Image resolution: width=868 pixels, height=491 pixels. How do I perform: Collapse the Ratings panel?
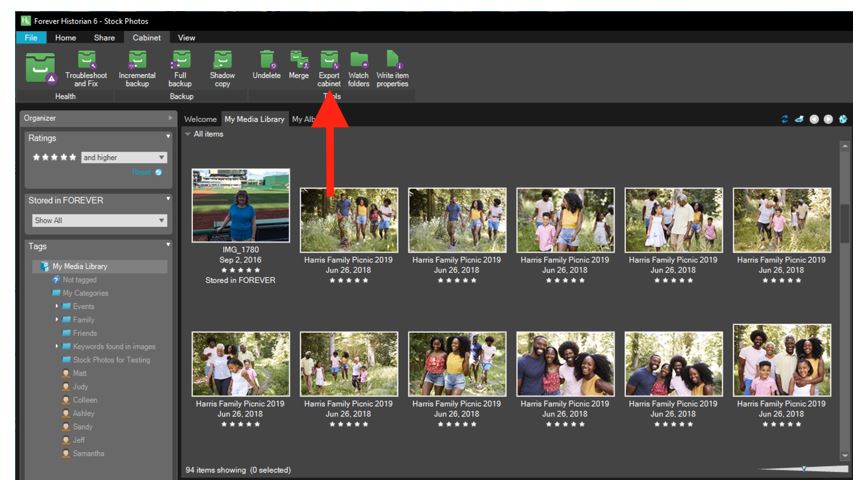[168, 137]
